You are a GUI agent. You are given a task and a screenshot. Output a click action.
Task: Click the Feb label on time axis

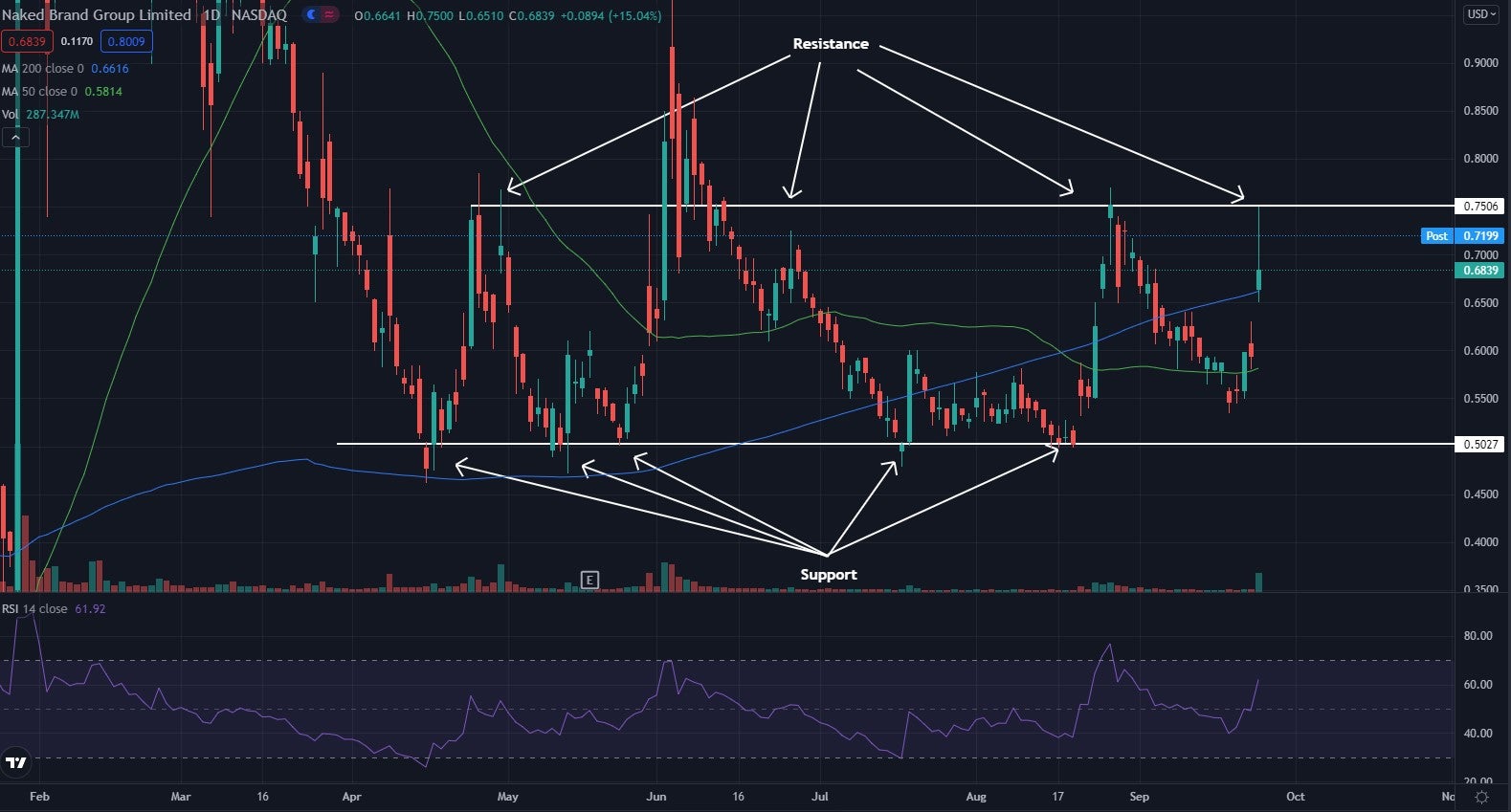pos(39,796)
